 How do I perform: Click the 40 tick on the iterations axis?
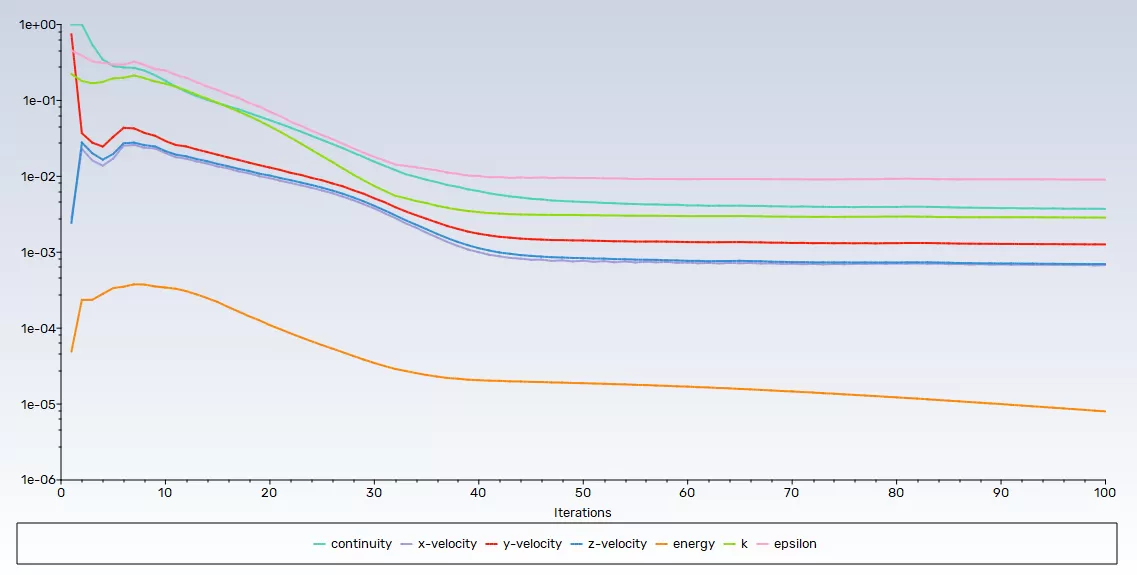pos(479,492)
